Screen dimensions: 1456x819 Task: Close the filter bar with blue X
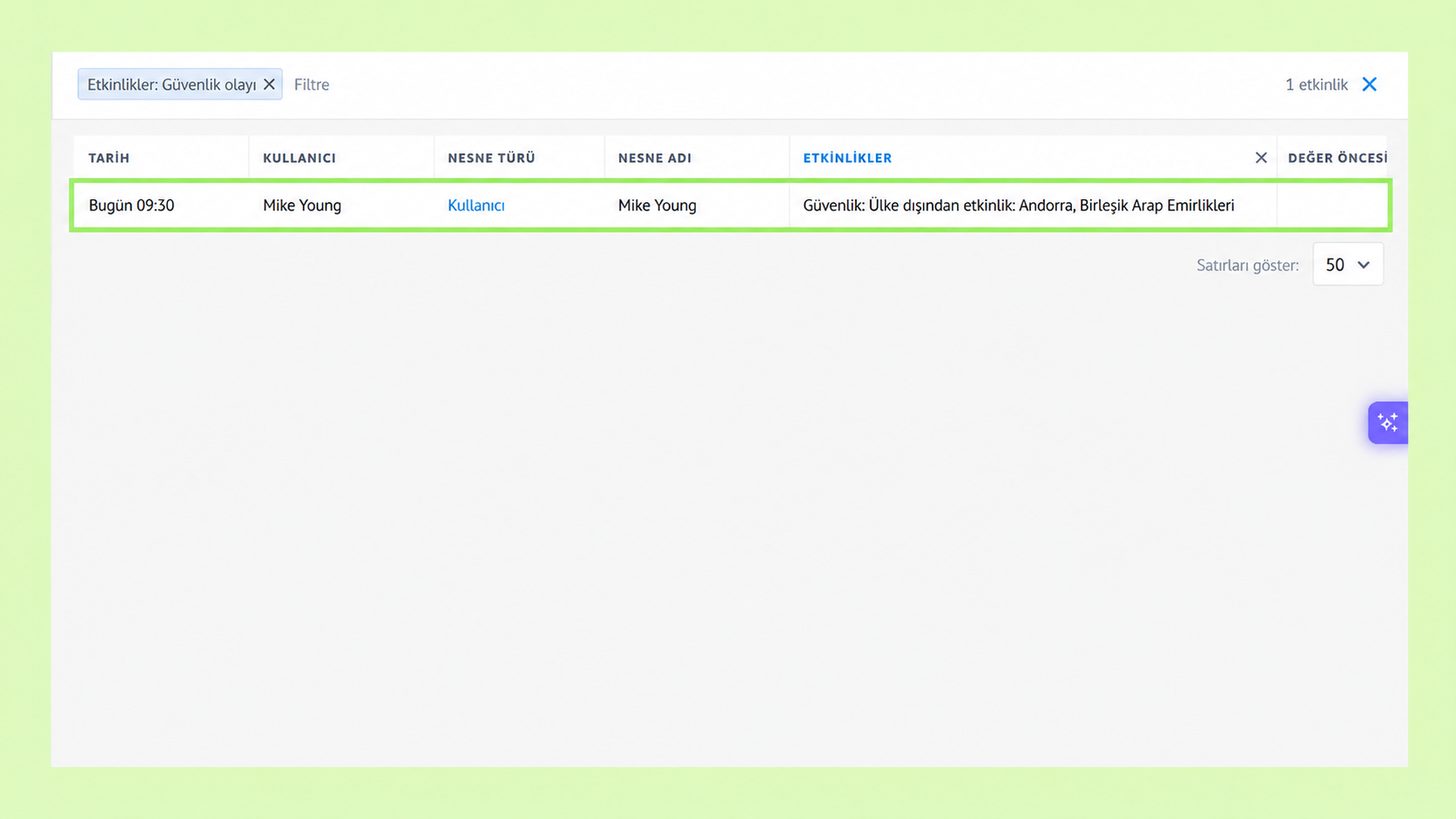[x=1370, y=84]
